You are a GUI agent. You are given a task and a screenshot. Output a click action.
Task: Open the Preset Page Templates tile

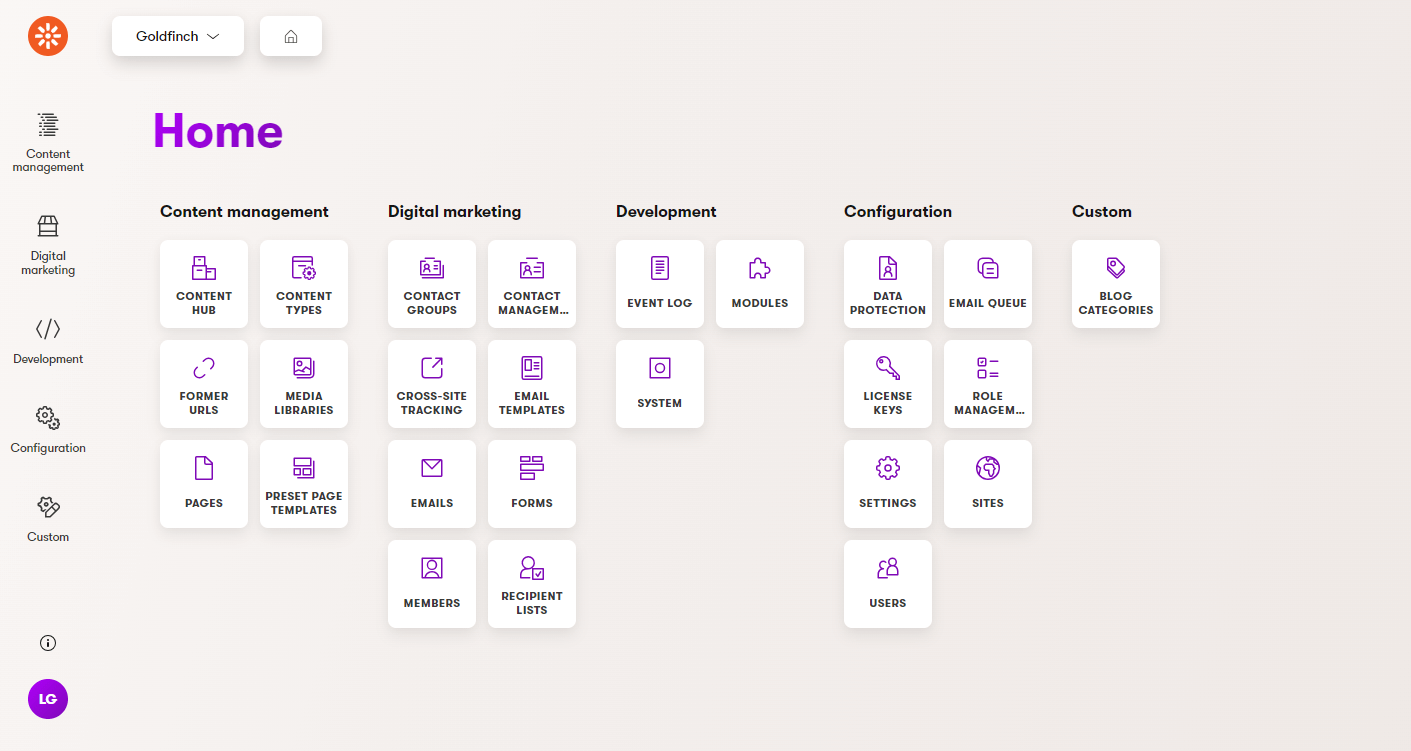coord(304,484)
